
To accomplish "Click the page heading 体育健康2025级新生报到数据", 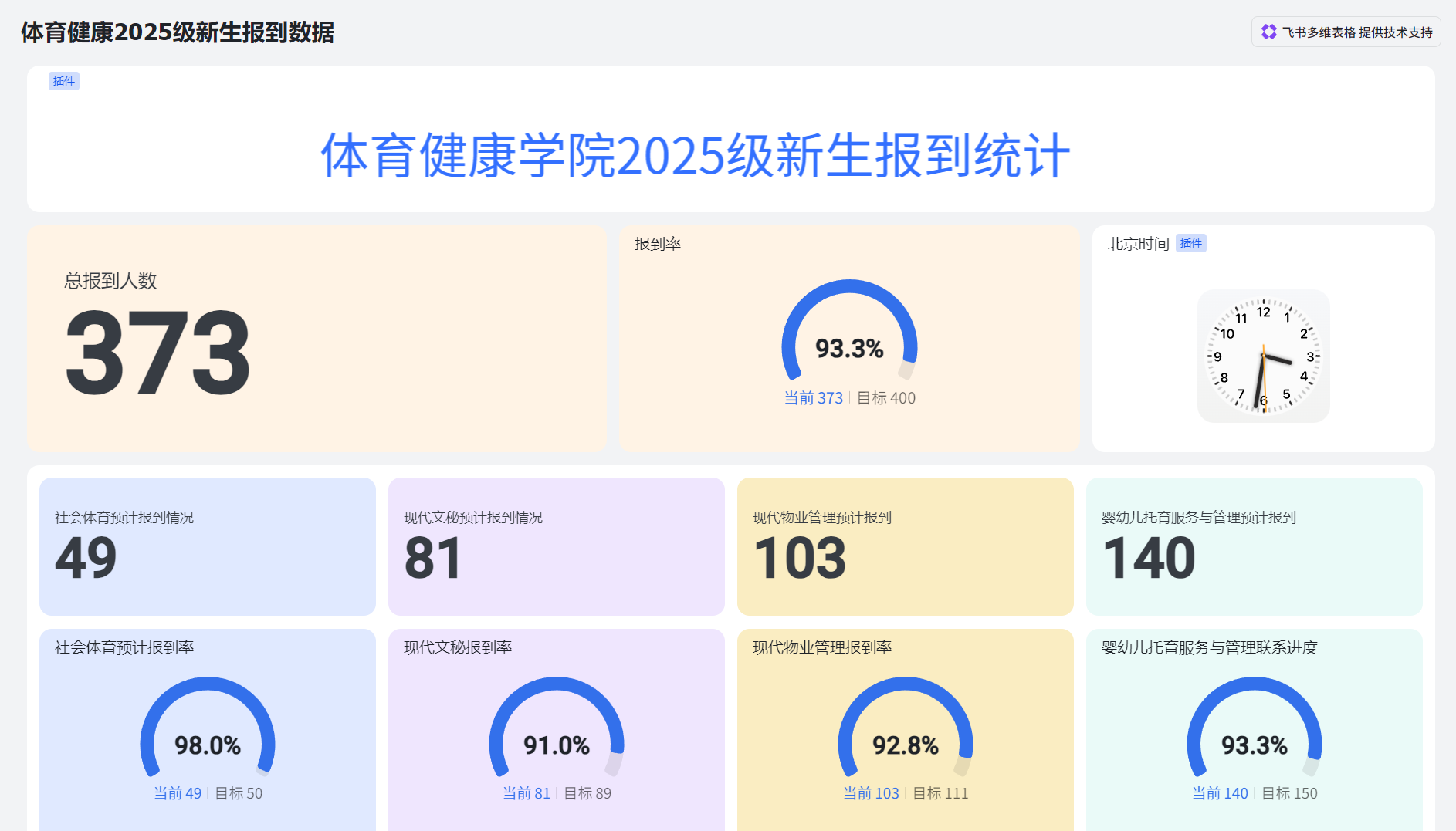I will point(178,32).
